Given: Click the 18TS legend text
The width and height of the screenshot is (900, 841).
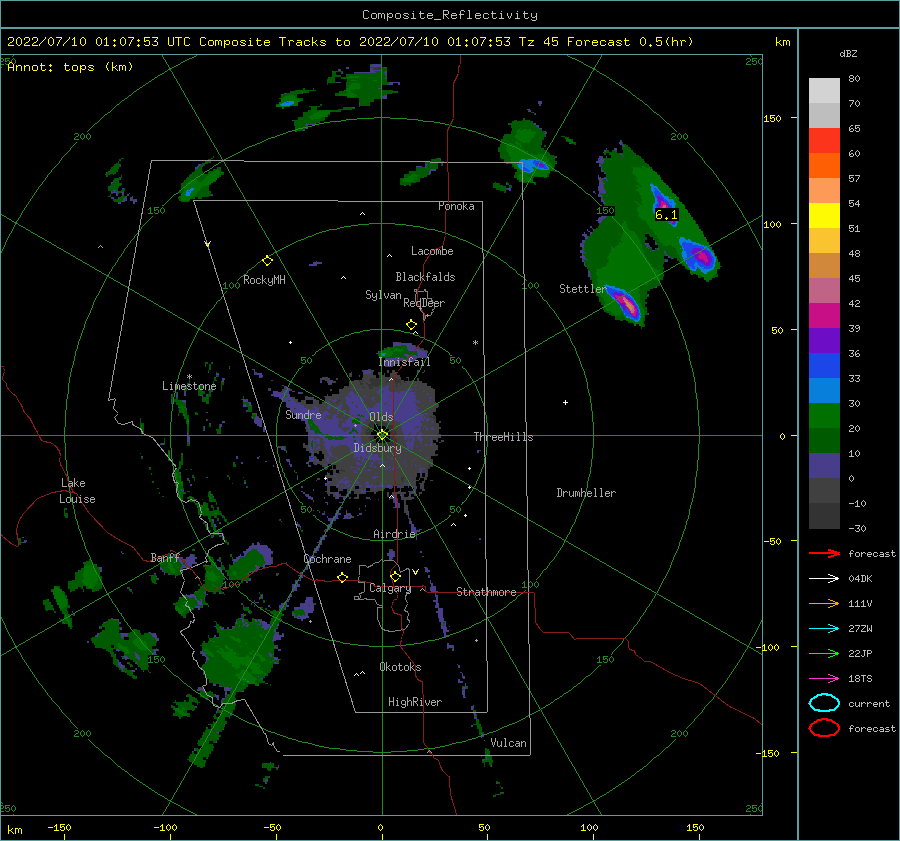Looking at the screenshot, I should 860,679.
